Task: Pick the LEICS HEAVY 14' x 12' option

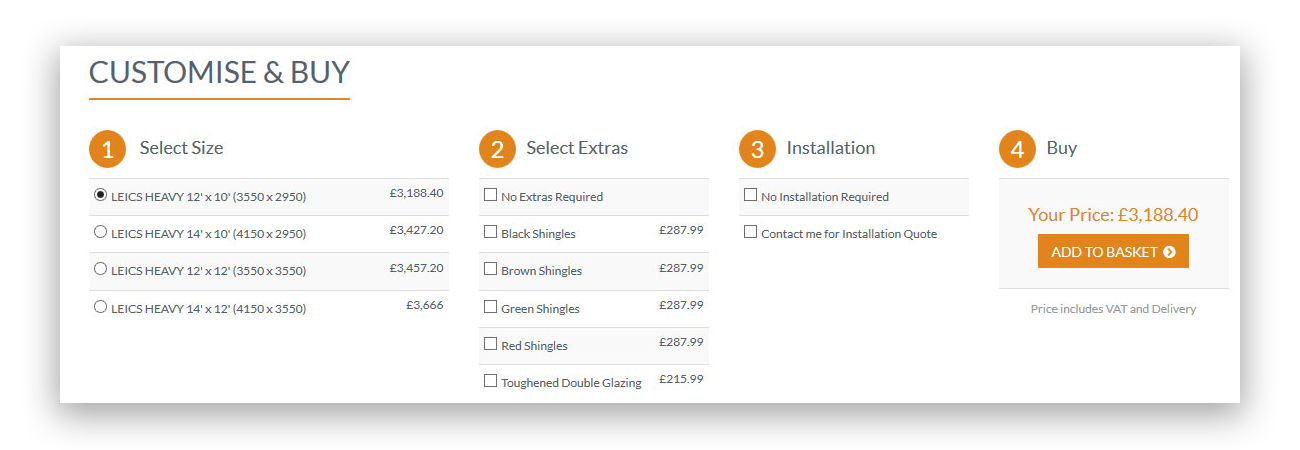Action: coord(100,307)
